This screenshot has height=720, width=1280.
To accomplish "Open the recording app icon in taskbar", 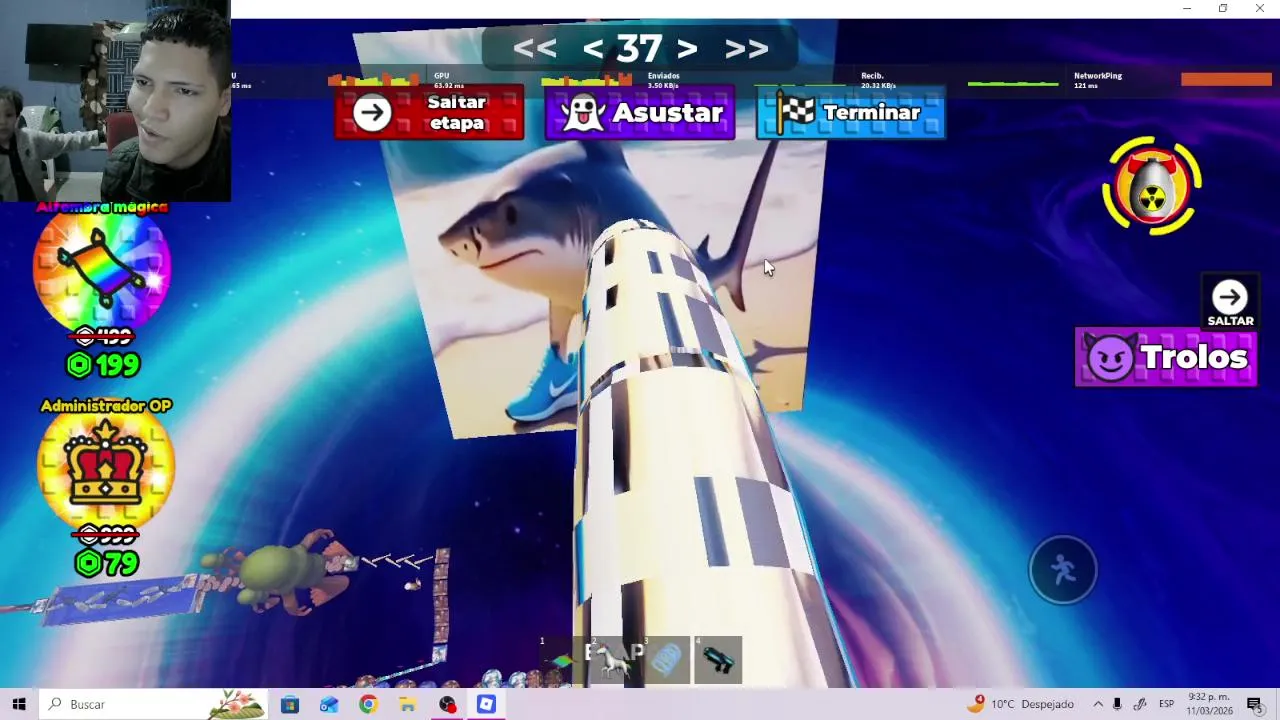I will (447, 704).
